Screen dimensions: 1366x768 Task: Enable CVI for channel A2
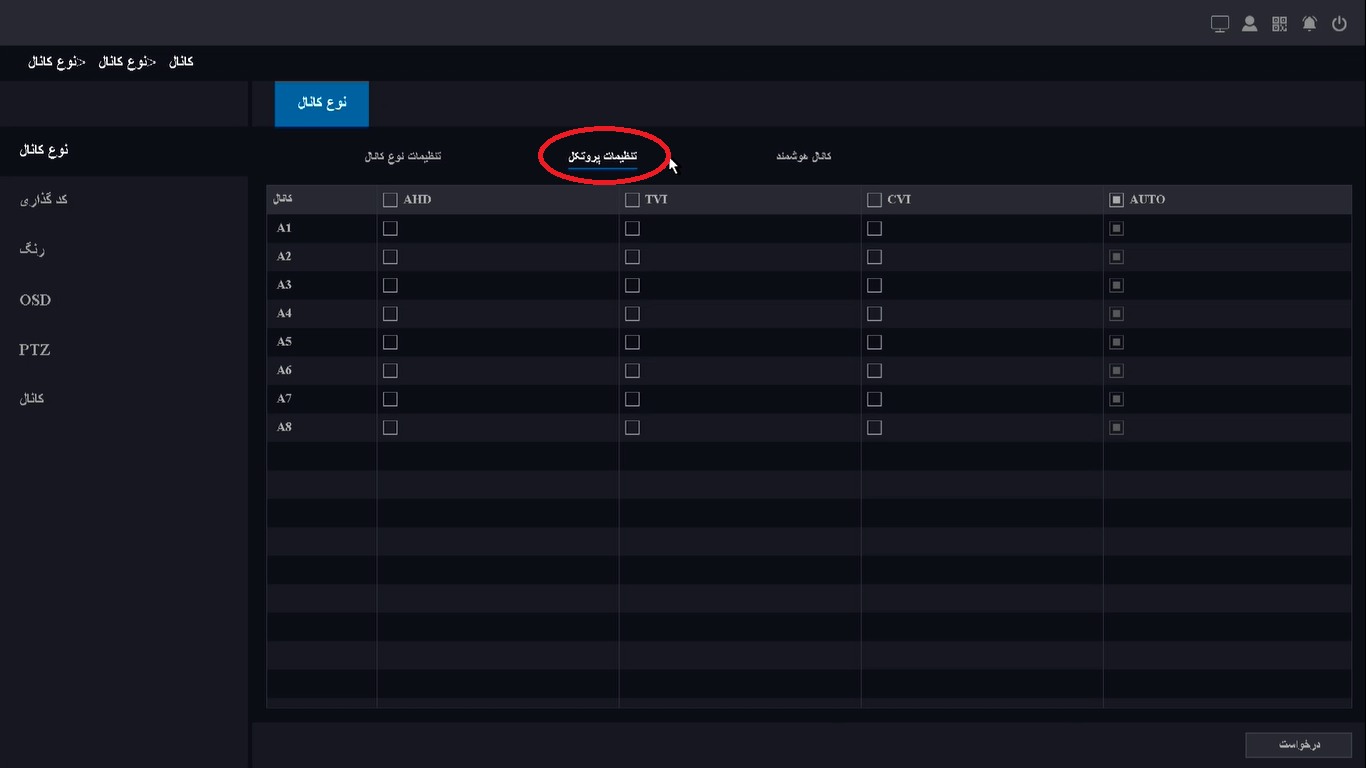874,257
